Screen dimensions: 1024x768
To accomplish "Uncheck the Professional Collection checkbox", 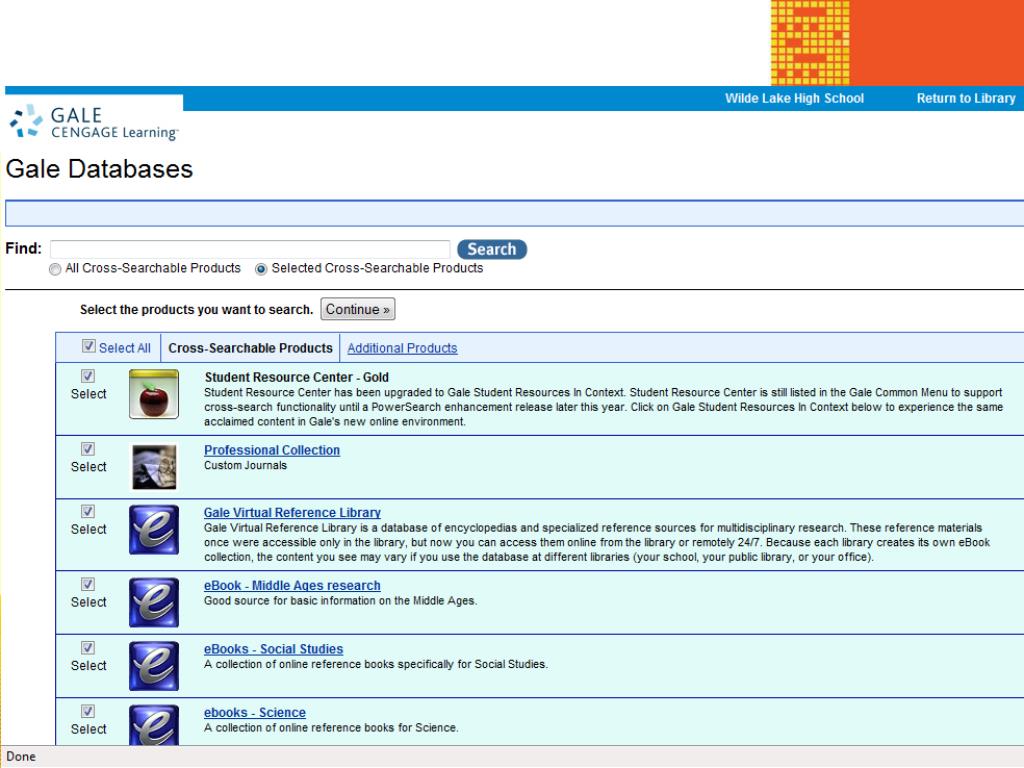I will (x=88, y=449).
